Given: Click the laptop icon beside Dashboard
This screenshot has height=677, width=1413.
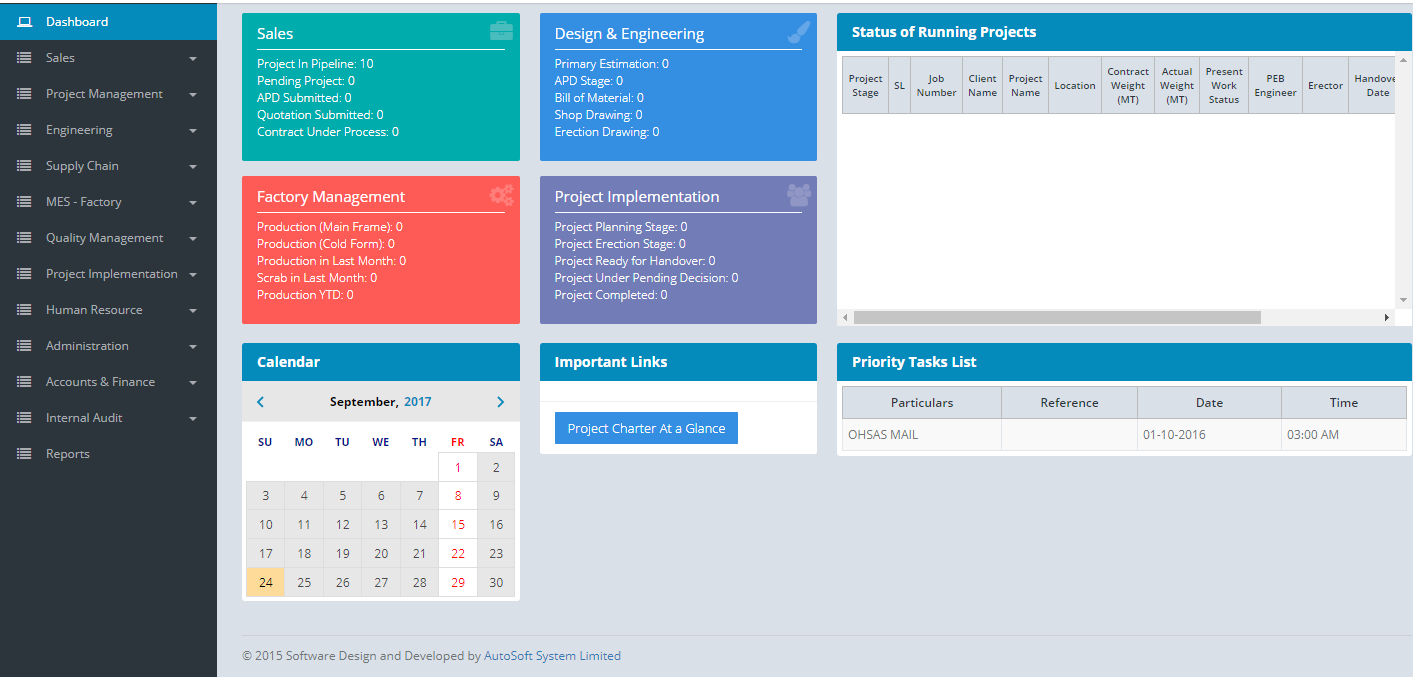Looking at the screenshot, I should [x=24, y=22].
